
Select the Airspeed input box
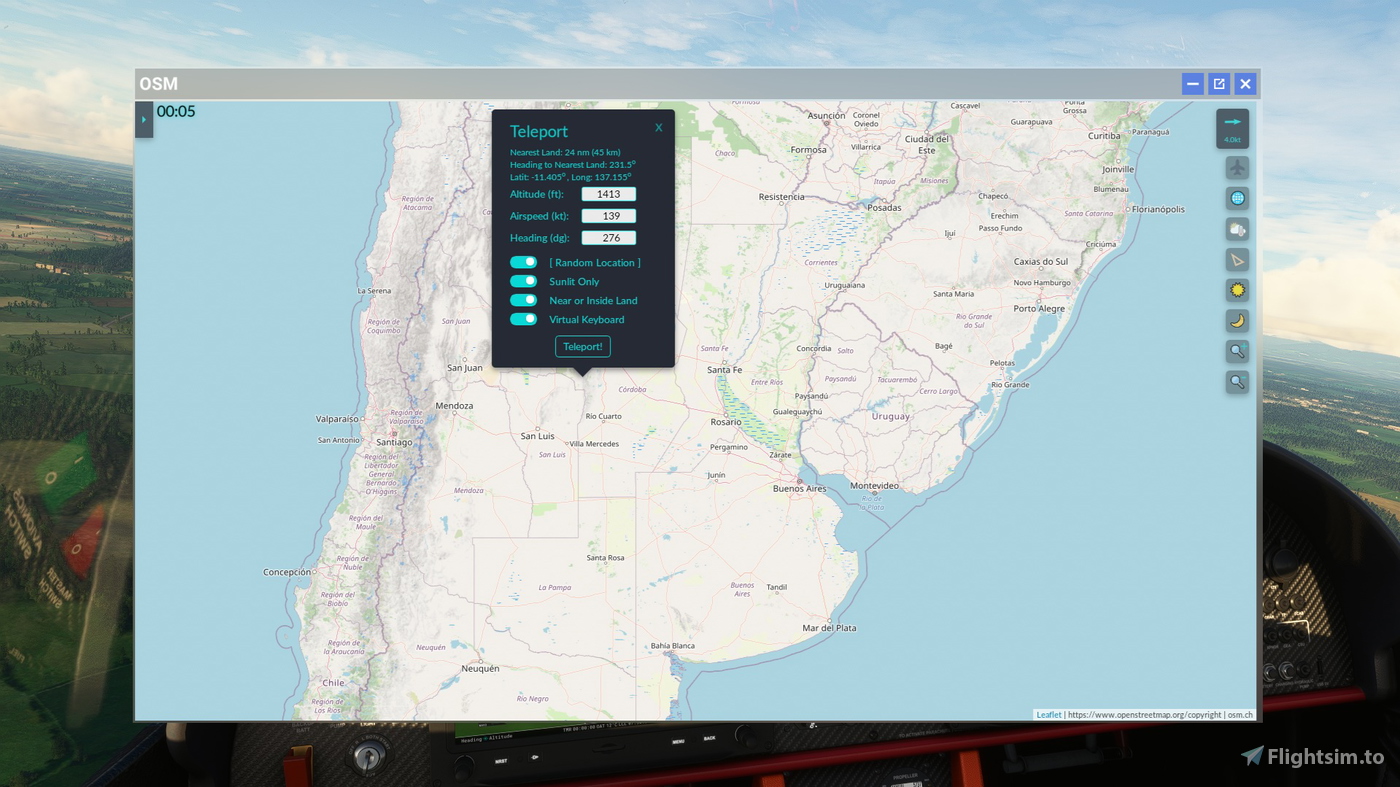coord(608,215)
